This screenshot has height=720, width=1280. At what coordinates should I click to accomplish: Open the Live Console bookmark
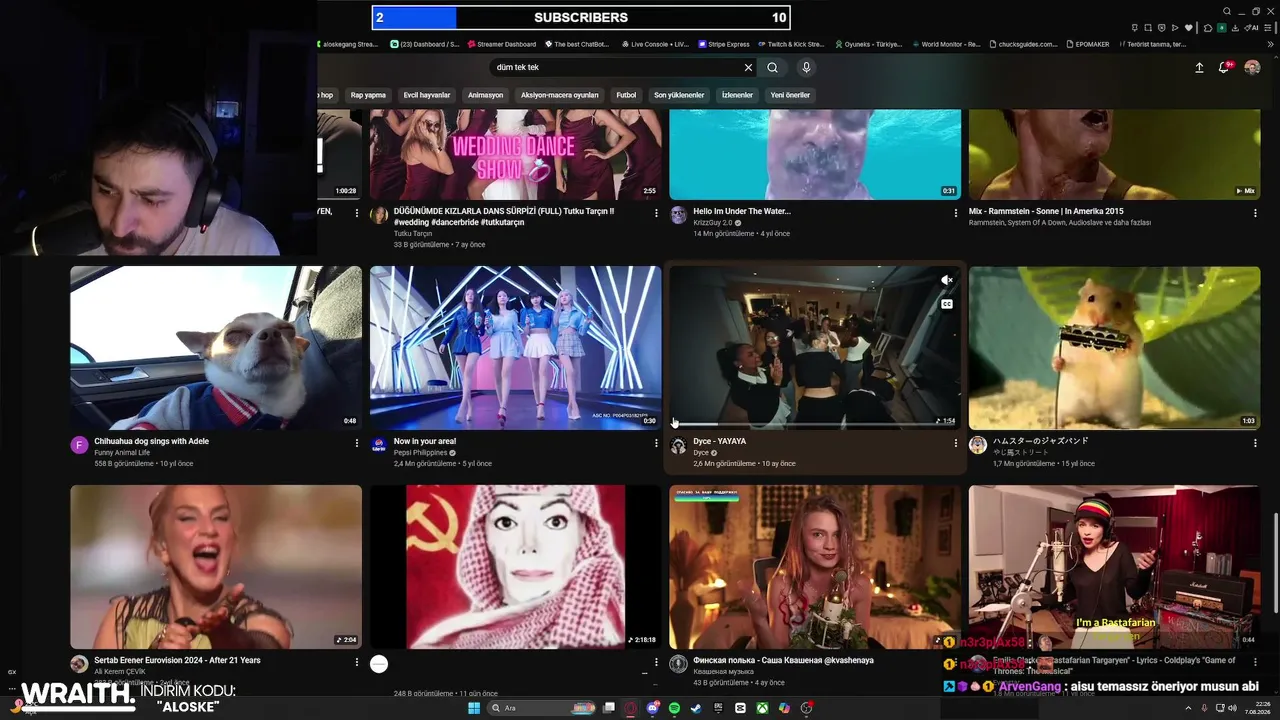point(655,44)
